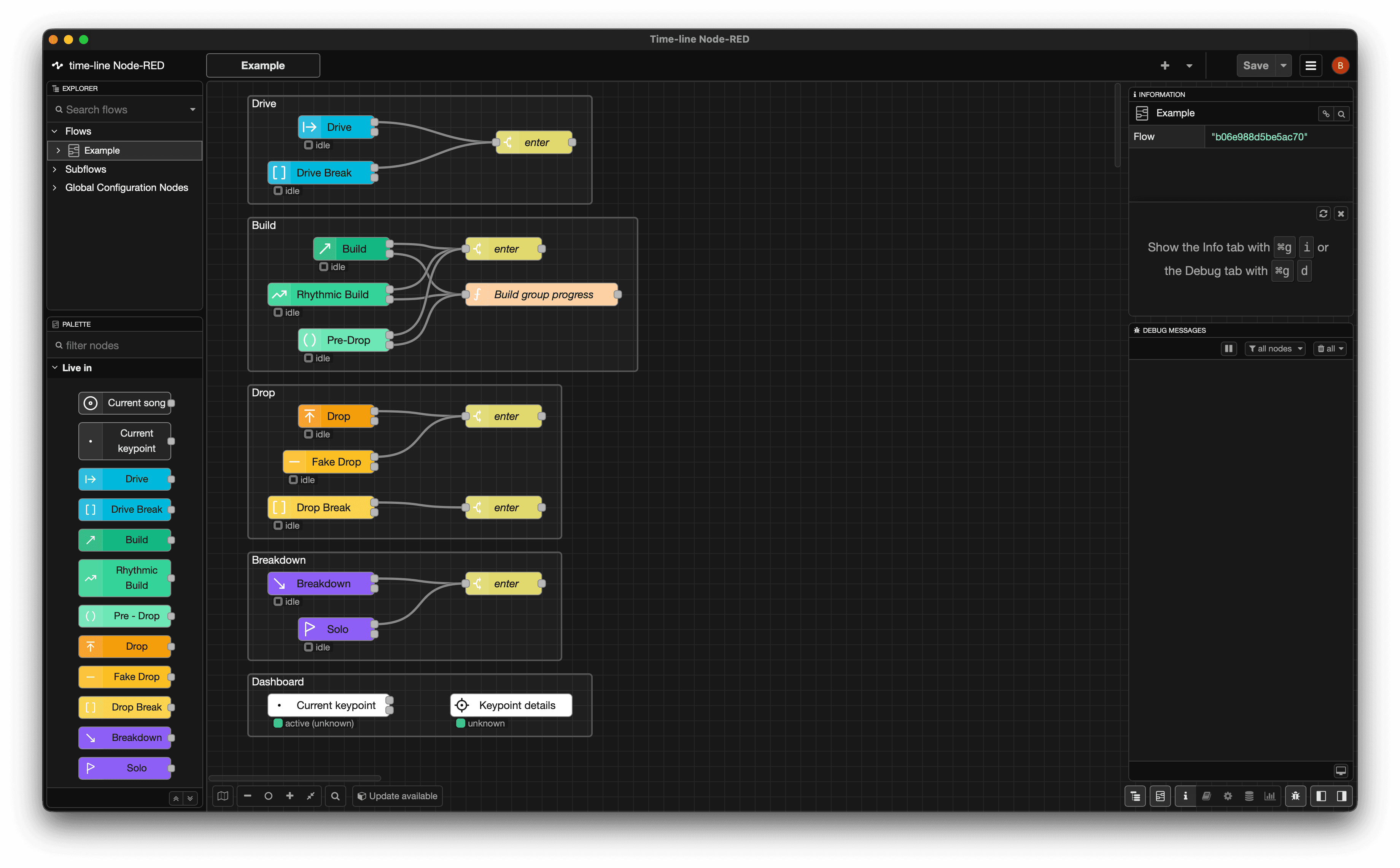The image size is (1400, 868).
Task: Refresh the help tips panel
Action: click(x=1324, y=213)
